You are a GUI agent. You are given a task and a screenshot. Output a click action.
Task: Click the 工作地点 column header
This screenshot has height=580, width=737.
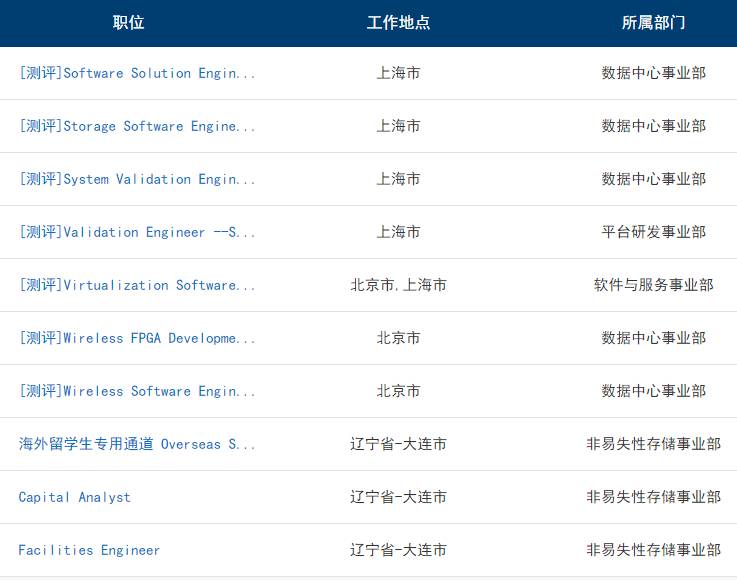[x=398, y=23]
